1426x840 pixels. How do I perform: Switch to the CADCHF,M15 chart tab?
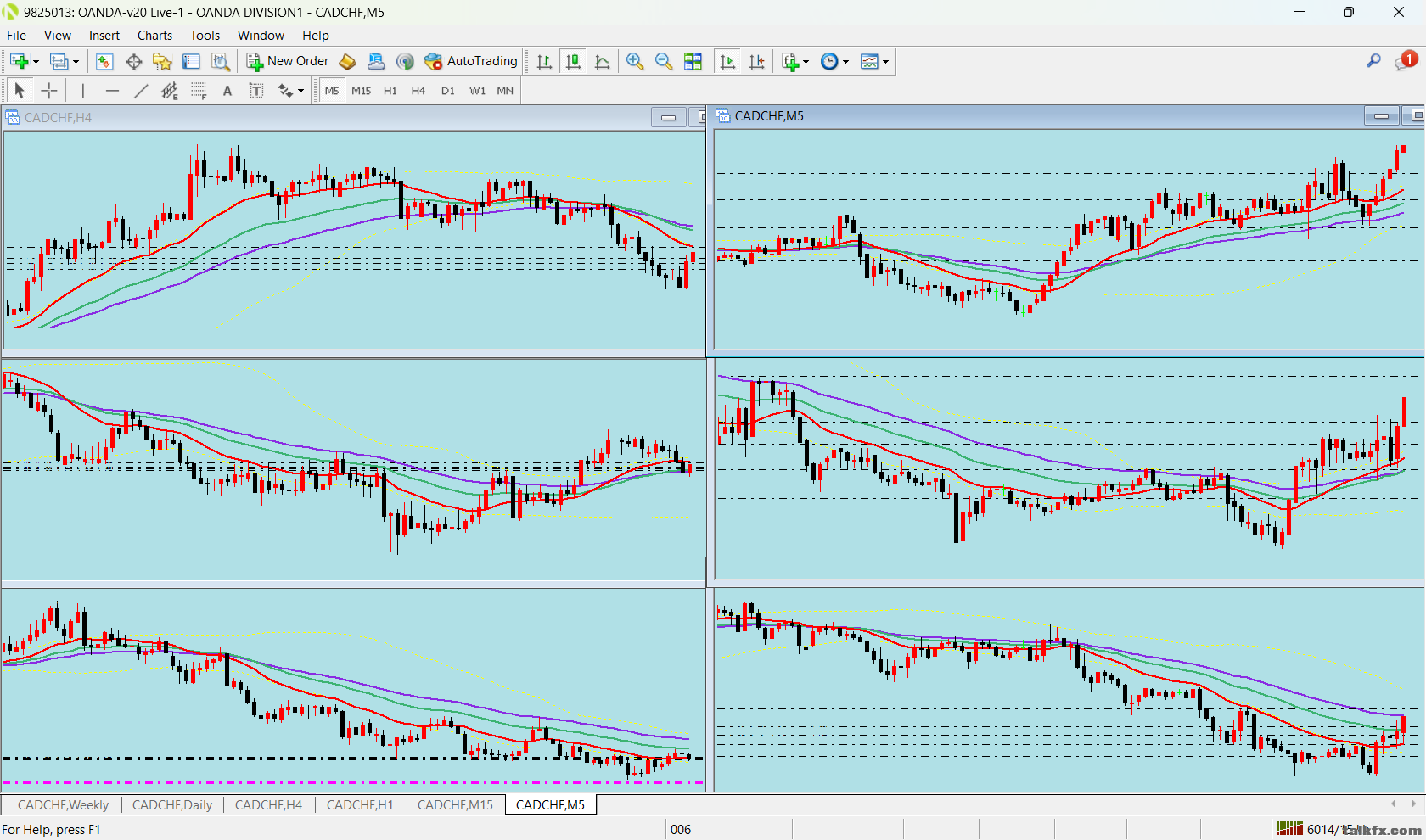click(455, 805)
